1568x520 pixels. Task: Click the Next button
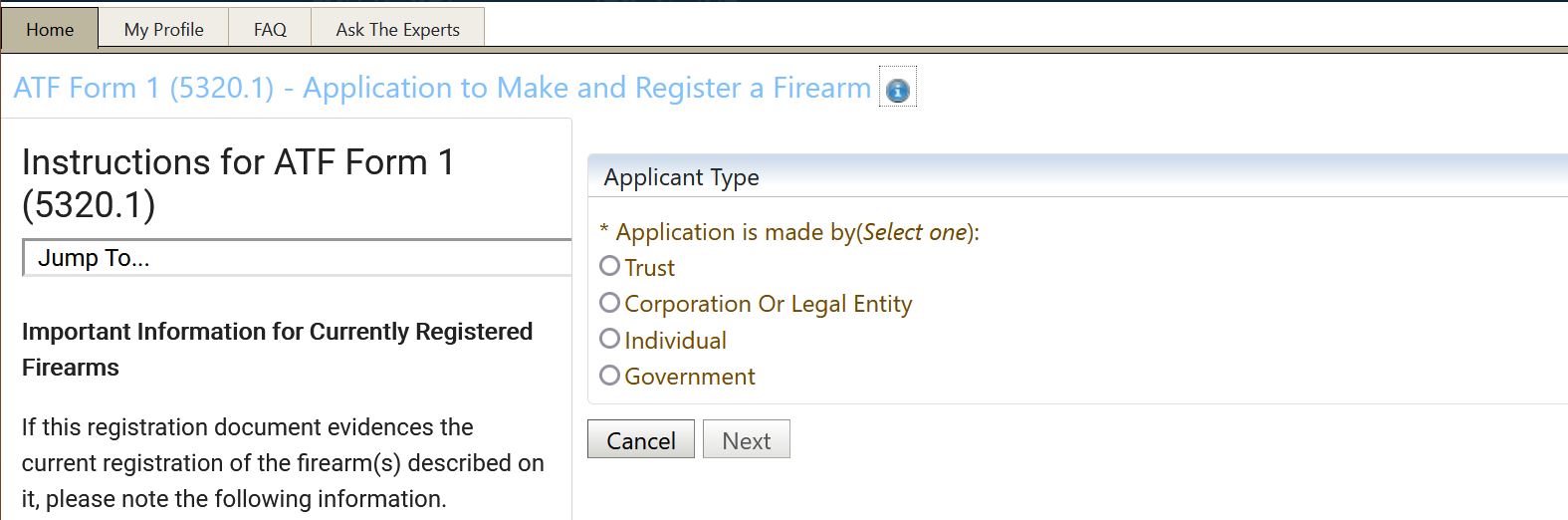click(747, 439)
